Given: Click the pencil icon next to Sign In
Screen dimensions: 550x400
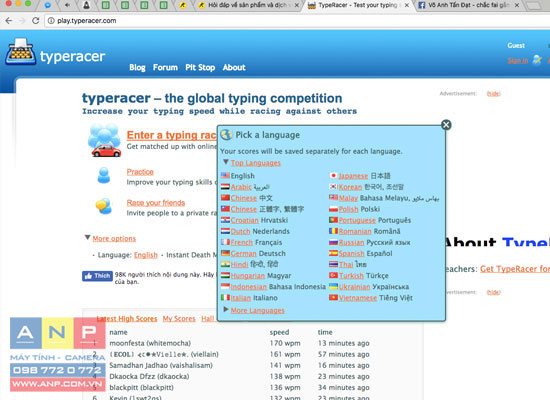Looking at the screenshot, I should [537, 60].
